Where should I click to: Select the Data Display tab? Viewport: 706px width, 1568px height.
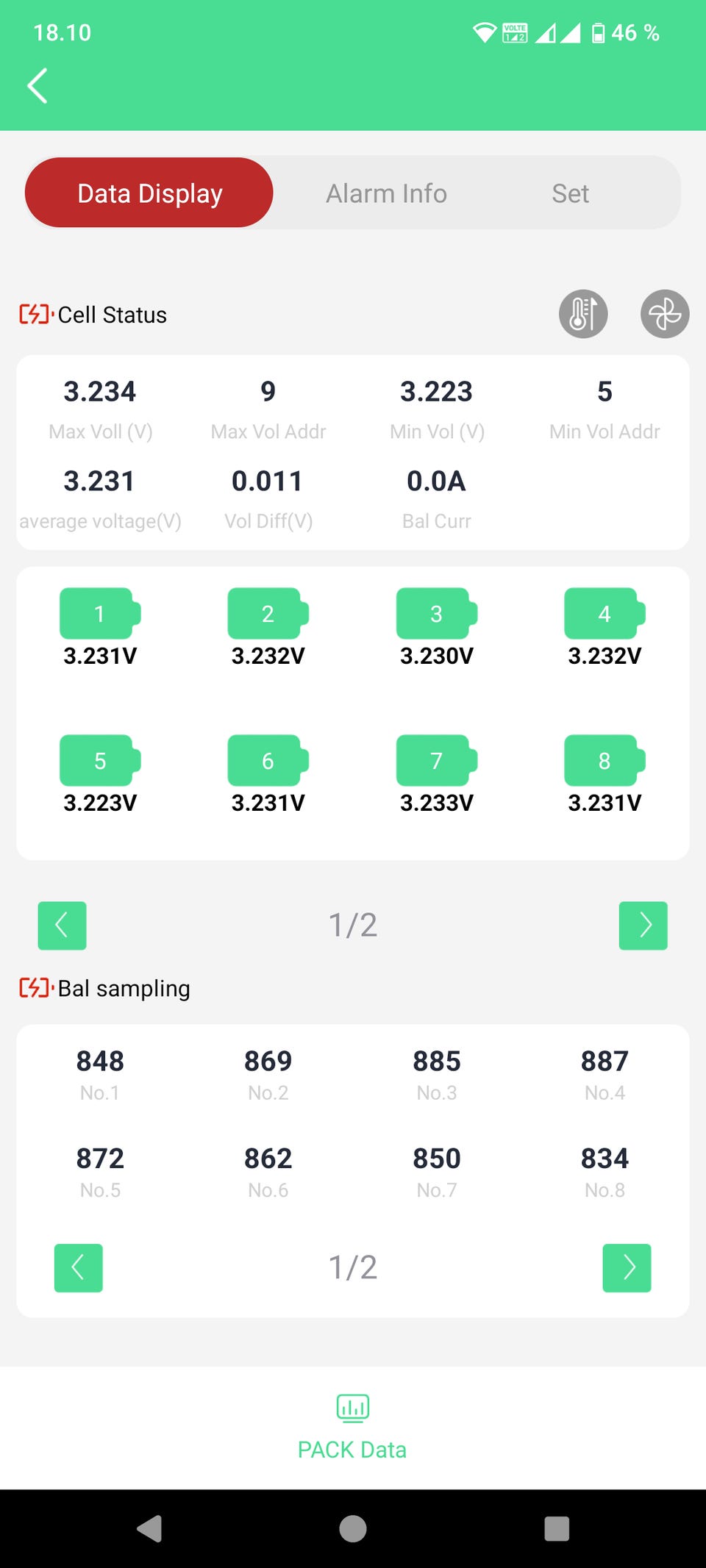coord(149,193)
